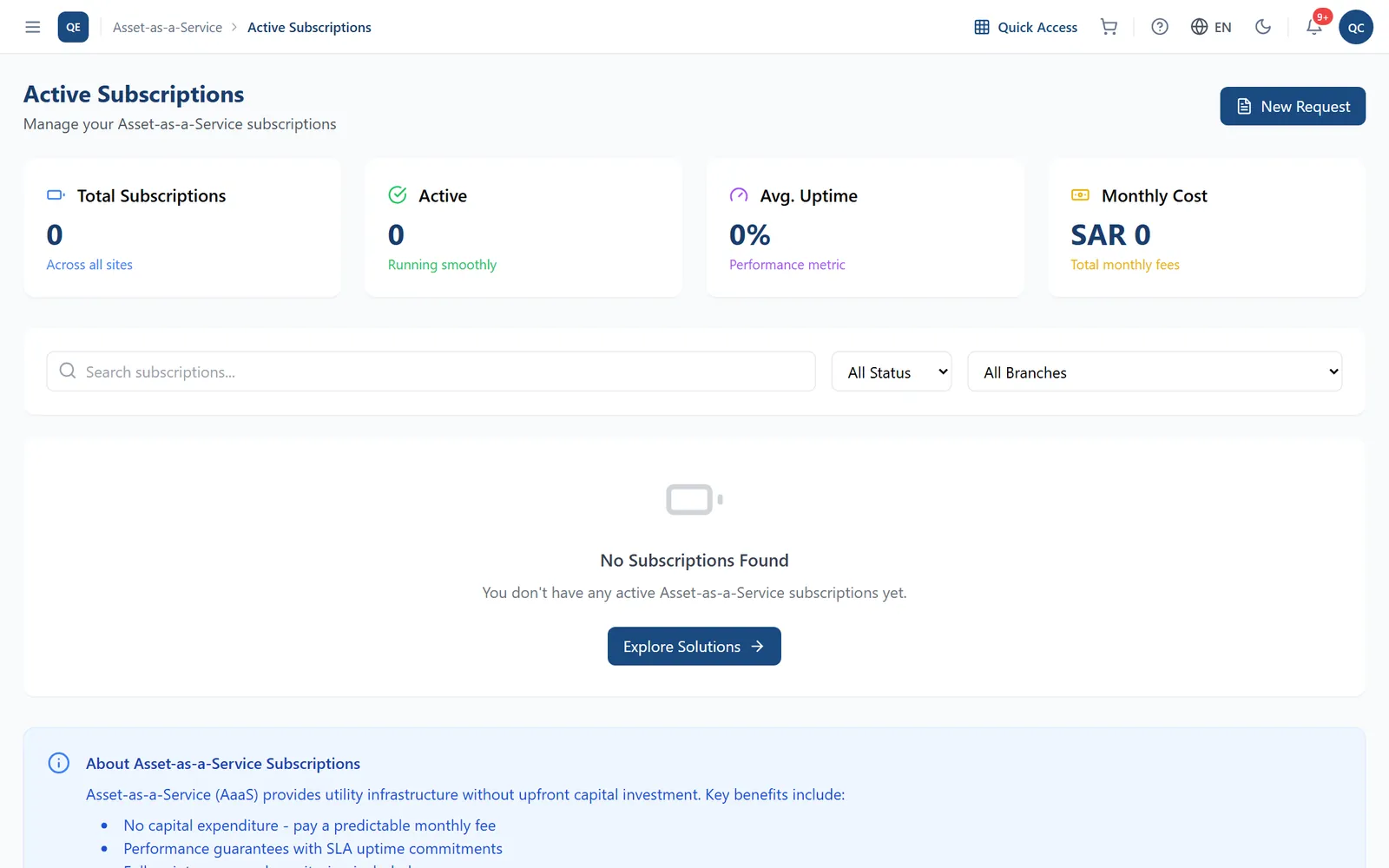This screenshot has width=1389, height=868.
Task: Click the info circle icon in About section
Action: tap(58, 763)
